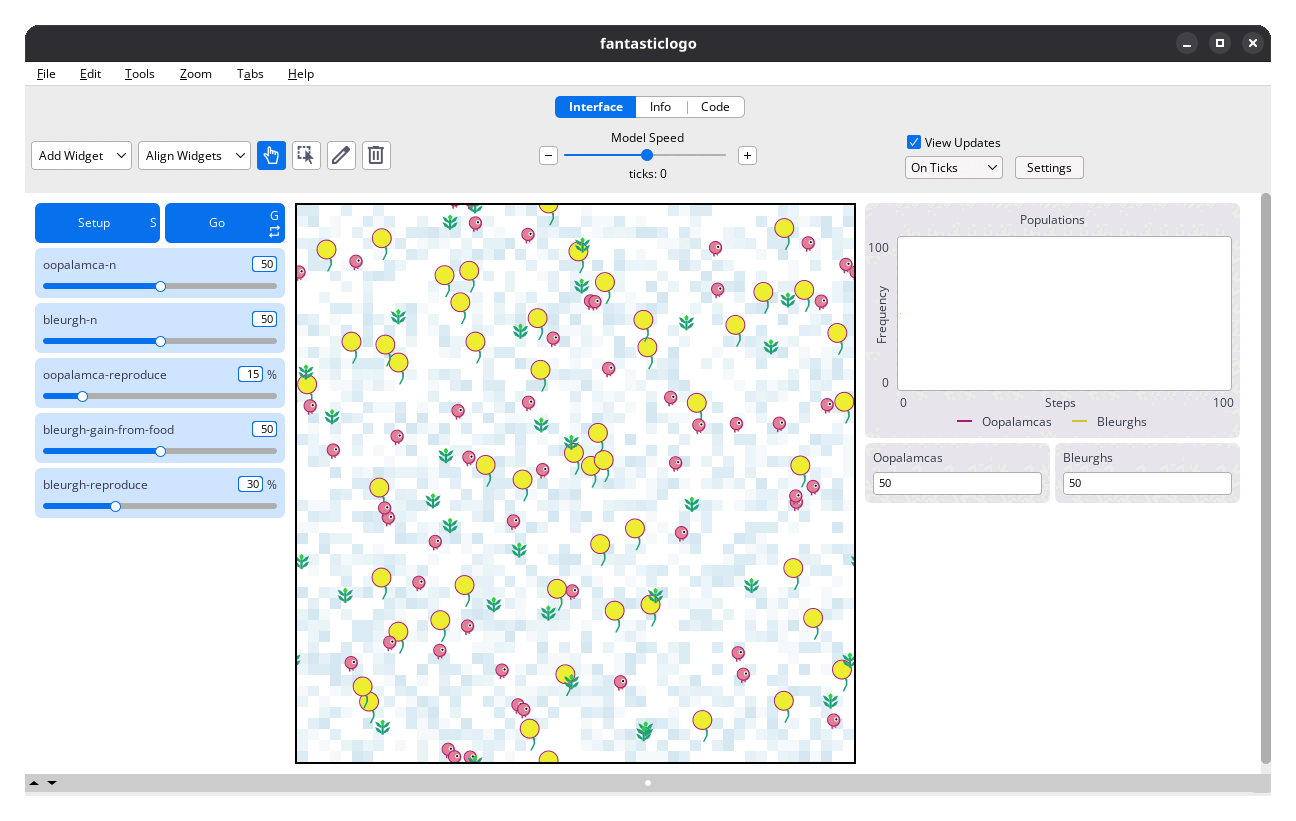Click the down arrow in bottom bar
The height and width of the screenshot is (821, 1296).
(52, 783)
